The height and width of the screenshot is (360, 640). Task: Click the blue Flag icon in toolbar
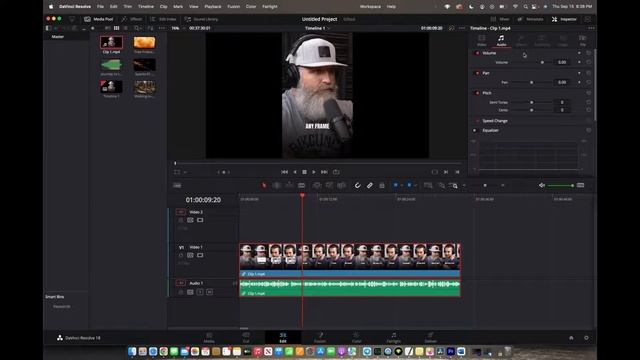pos(396,185)
